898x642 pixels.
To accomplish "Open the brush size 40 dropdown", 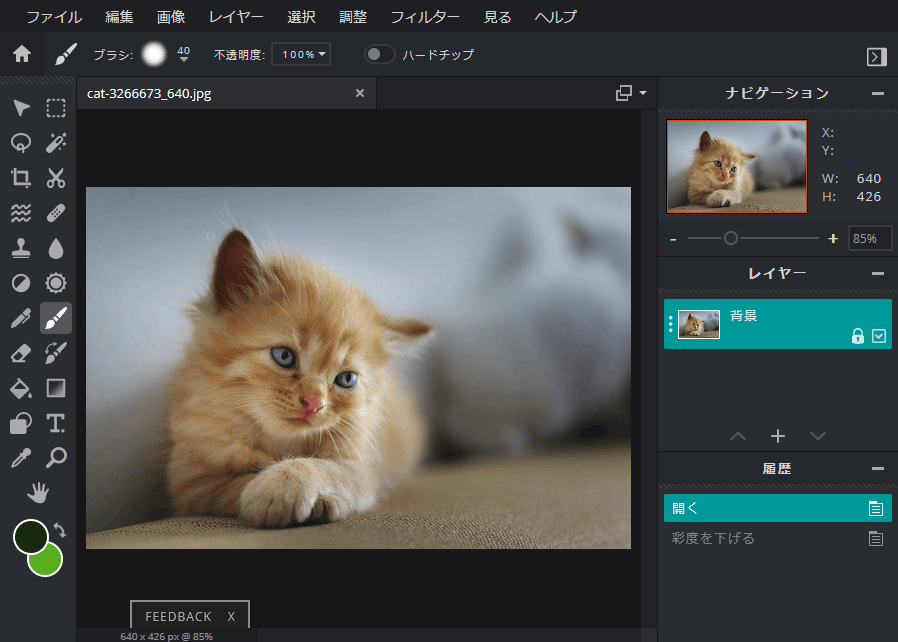I will coord(182,56).
